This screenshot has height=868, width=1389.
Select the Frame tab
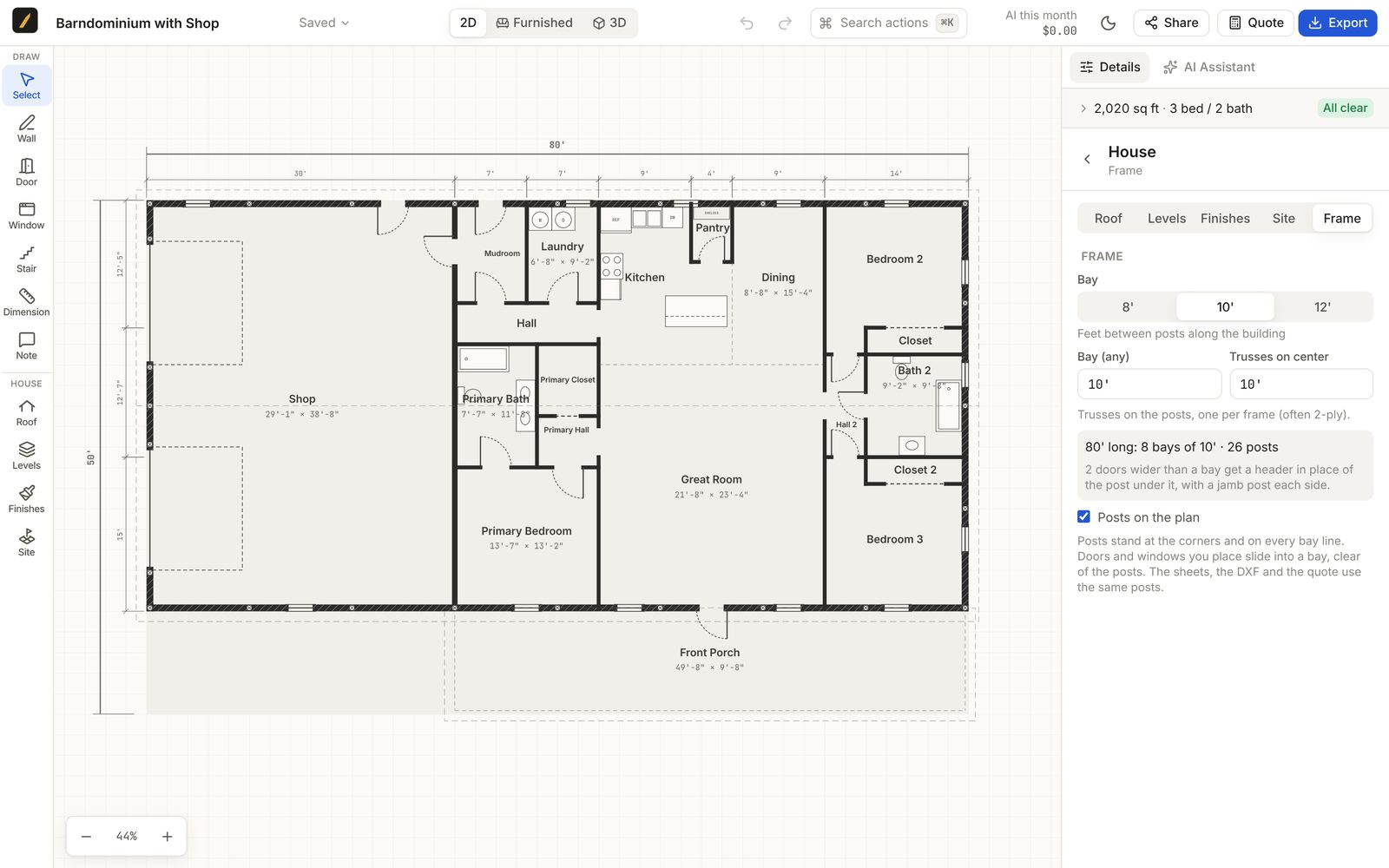tap(1342, 219)
